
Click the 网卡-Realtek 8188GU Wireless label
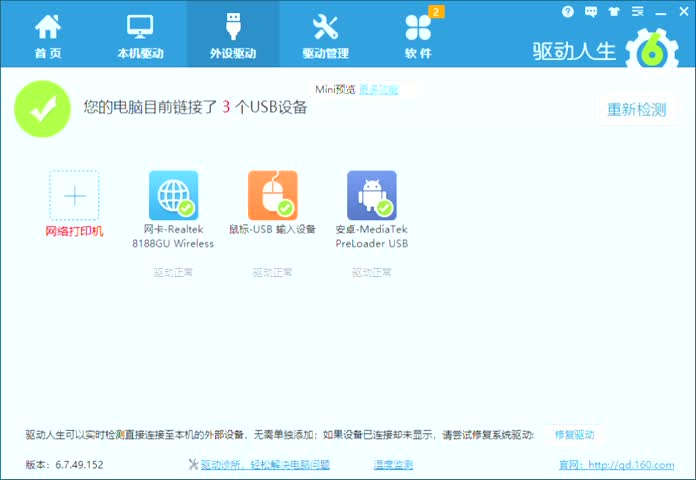173,236
